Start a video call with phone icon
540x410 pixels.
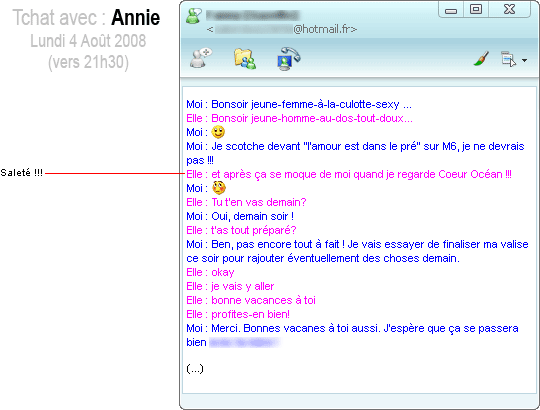coord(289,59)
